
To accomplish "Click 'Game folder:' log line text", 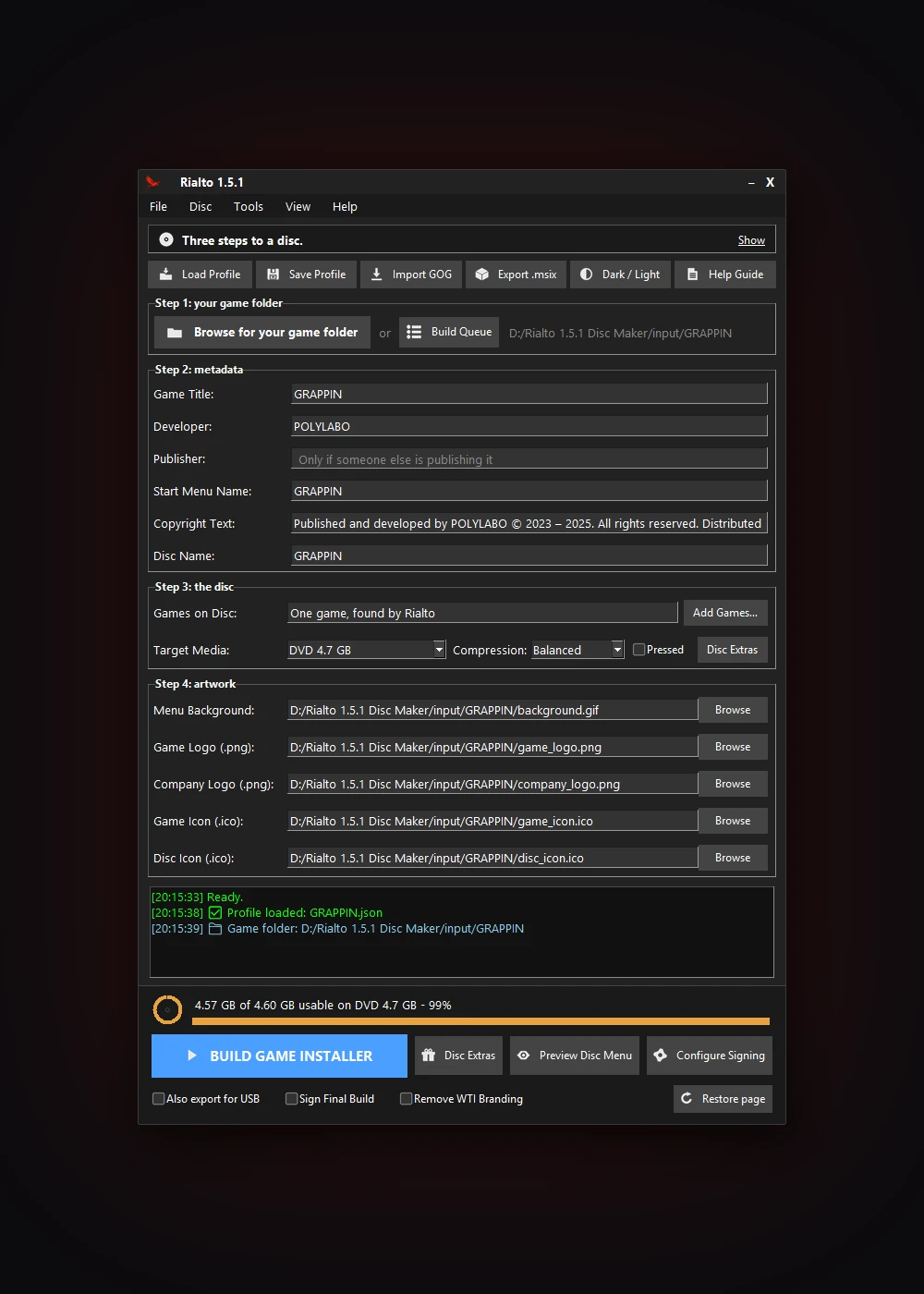I will pos(375,929).
